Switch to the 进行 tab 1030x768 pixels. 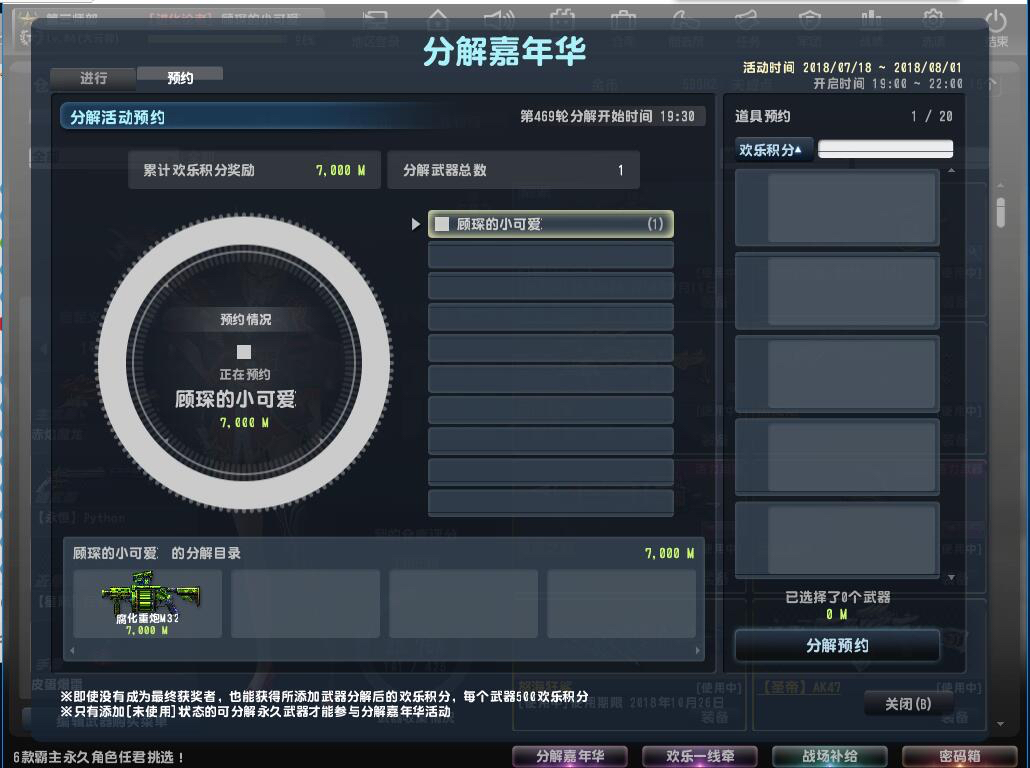(x=93, y=78)
